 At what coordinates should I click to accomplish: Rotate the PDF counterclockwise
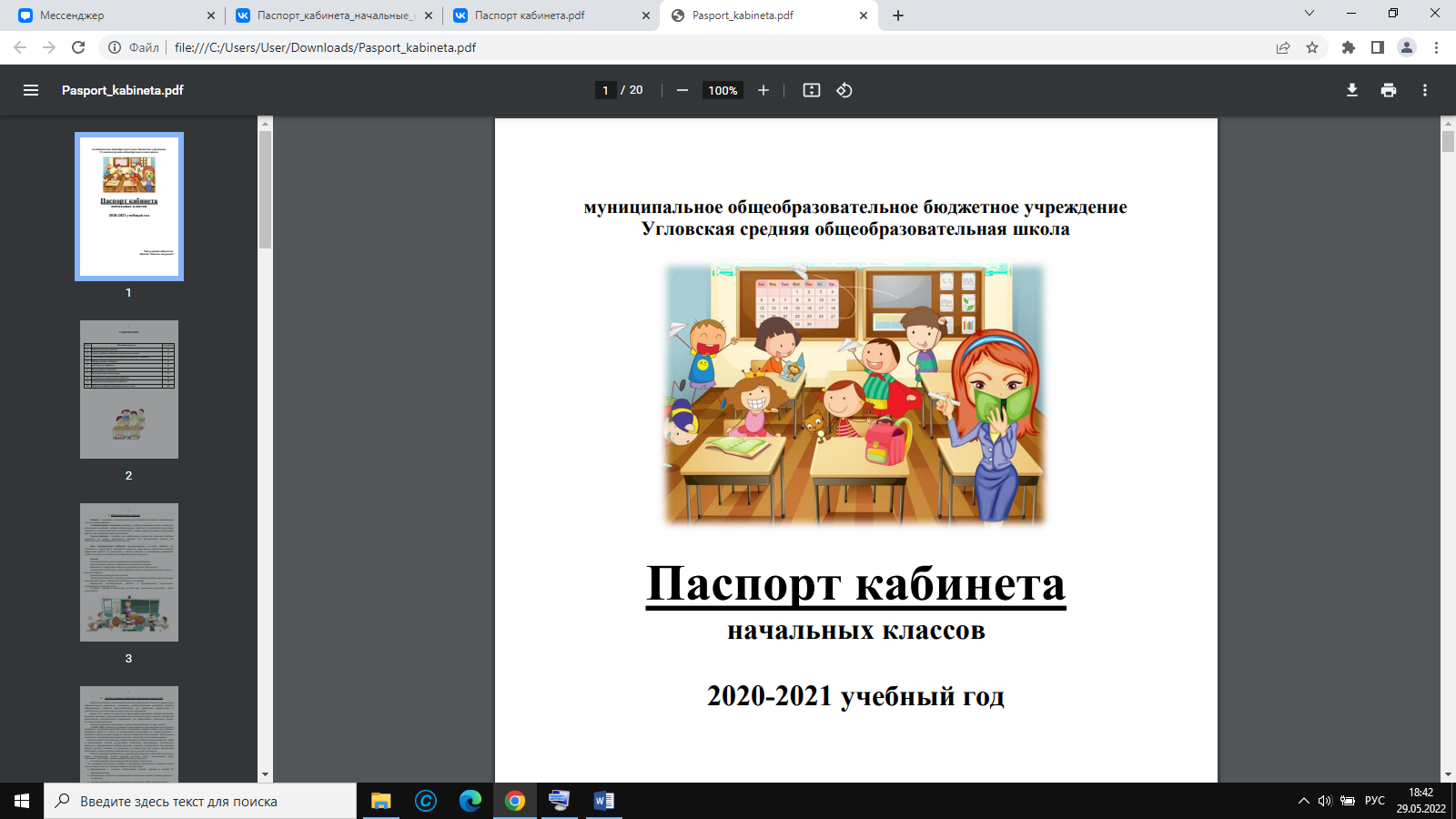(x=844, y=90)
